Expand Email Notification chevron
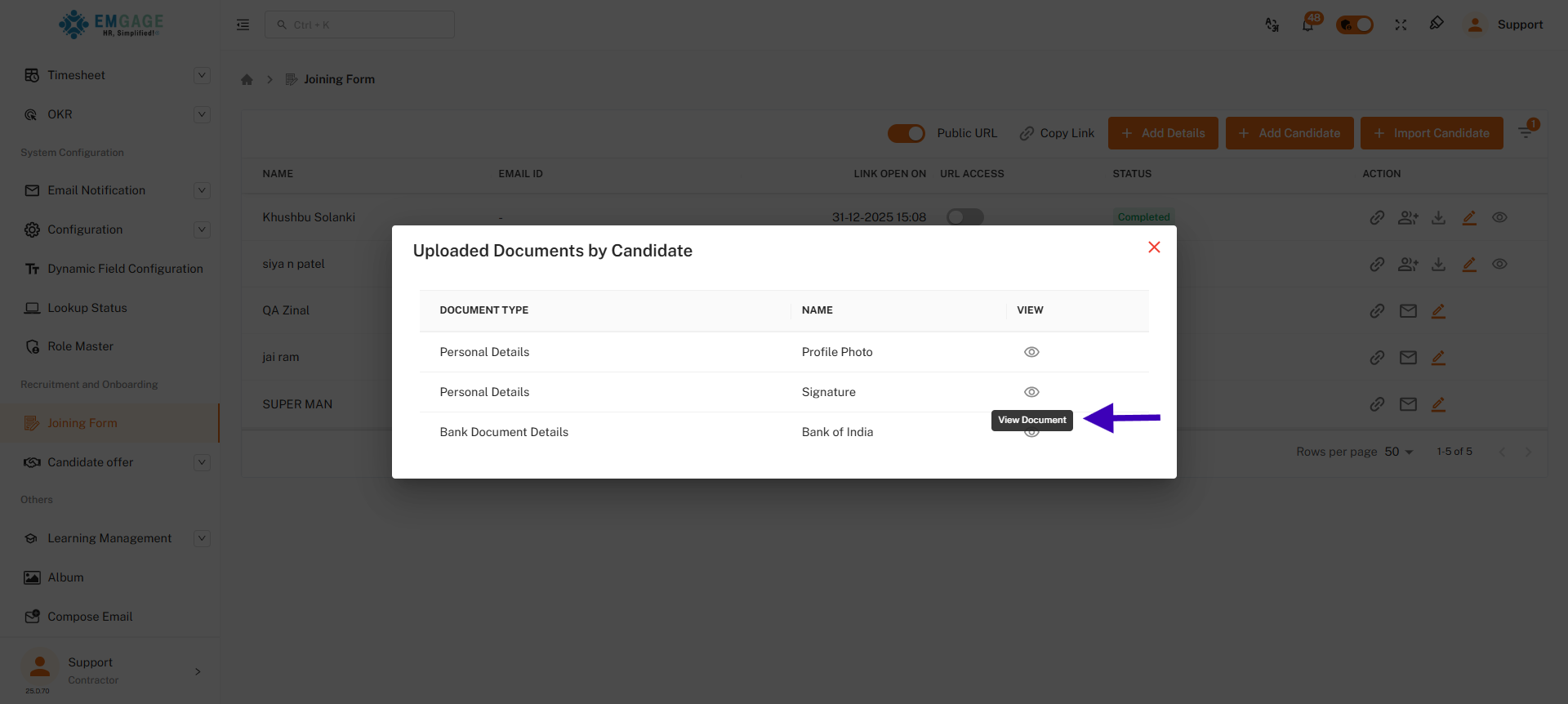Screen dimensions: 1568x704 click(202, 190)
